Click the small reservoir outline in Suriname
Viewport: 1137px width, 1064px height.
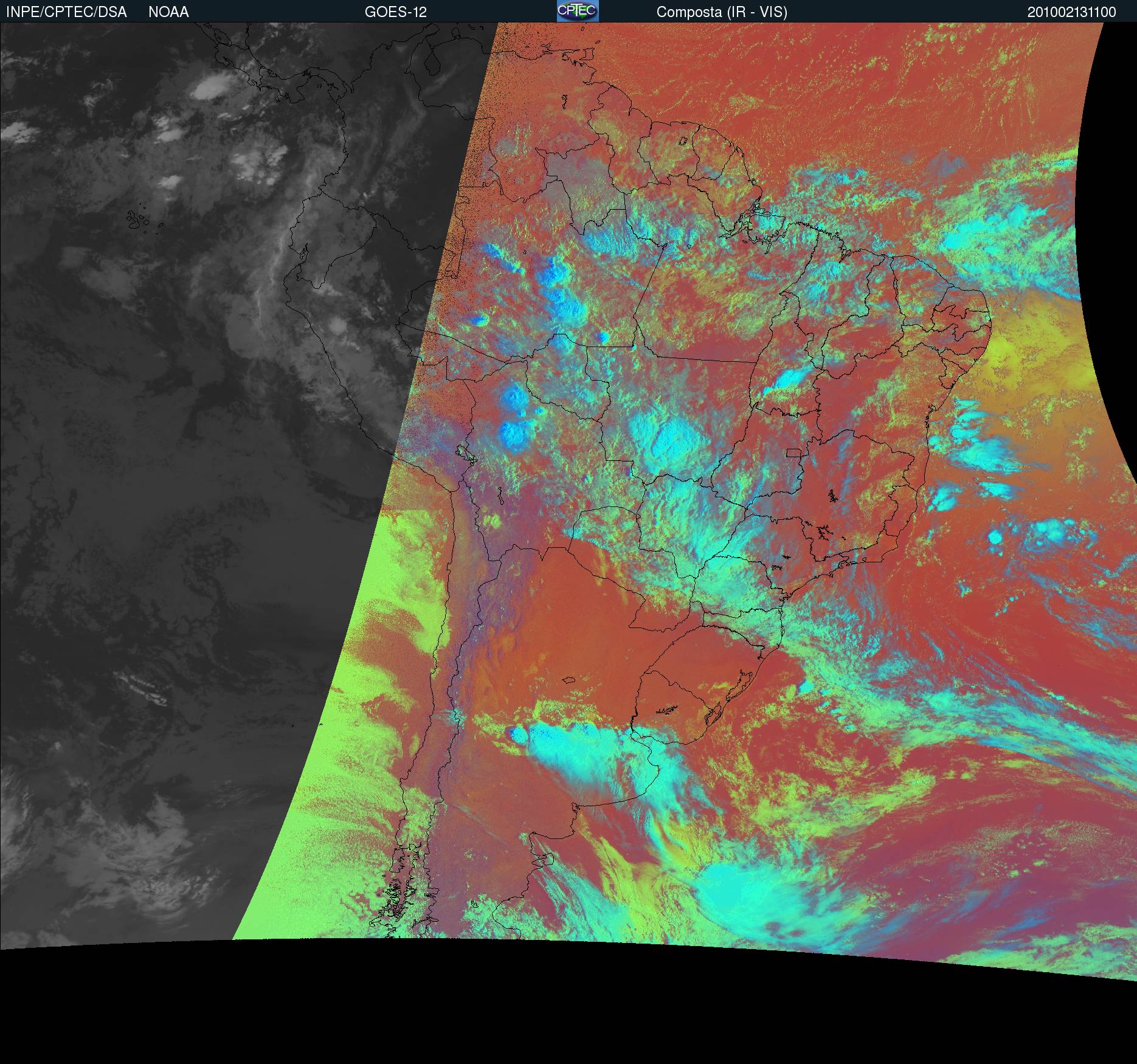coord(683,140)
